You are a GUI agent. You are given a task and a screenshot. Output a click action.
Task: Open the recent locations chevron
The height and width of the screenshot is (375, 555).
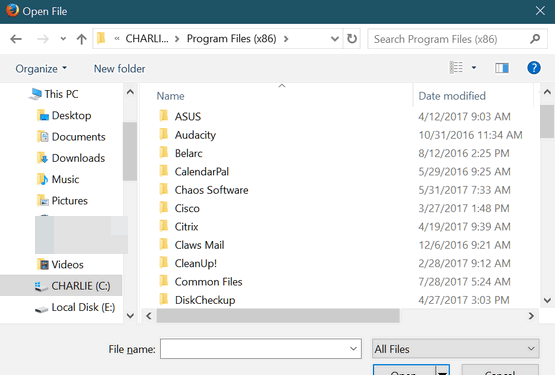click(x=63, y=39)
